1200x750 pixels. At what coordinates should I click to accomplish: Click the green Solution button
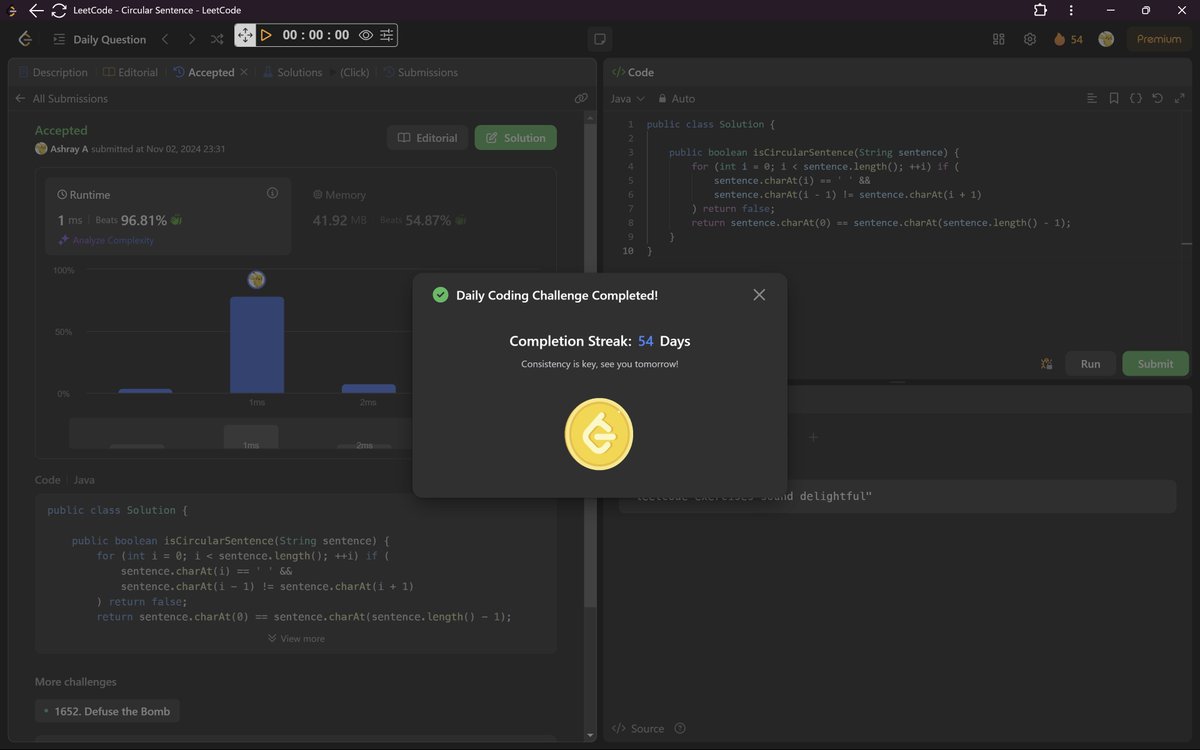[x=516, y=138]
